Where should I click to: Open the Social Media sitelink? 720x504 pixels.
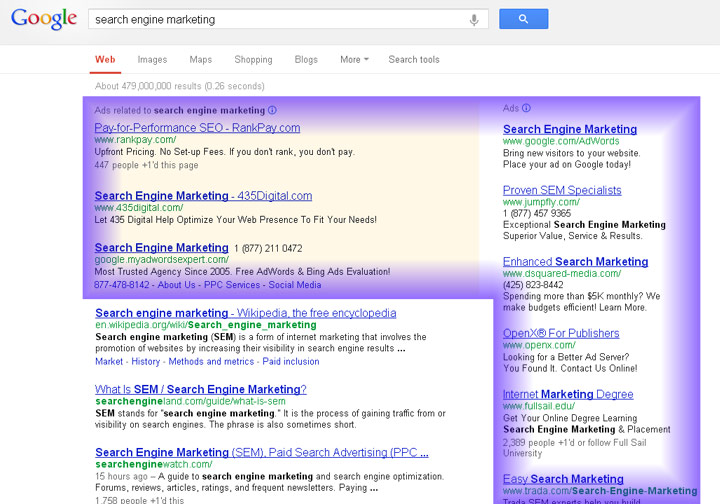(295, 285)
